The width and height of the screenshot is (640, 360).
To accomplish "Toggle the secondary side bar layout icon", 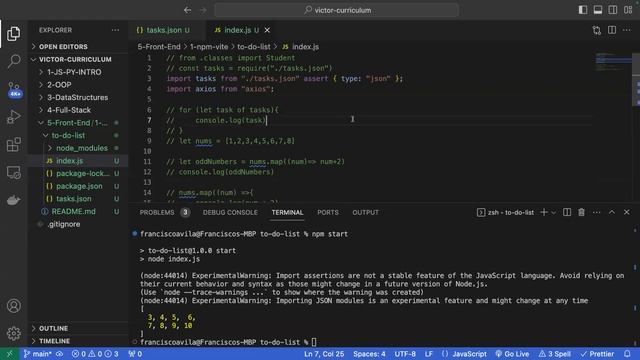I will point(613,10).
